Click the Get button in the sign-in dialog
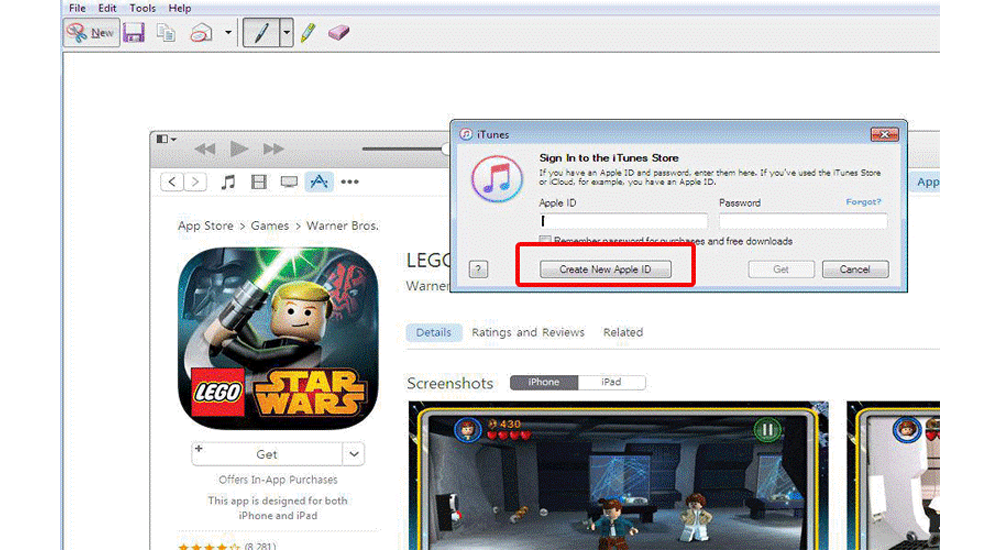 pos(781,269)
